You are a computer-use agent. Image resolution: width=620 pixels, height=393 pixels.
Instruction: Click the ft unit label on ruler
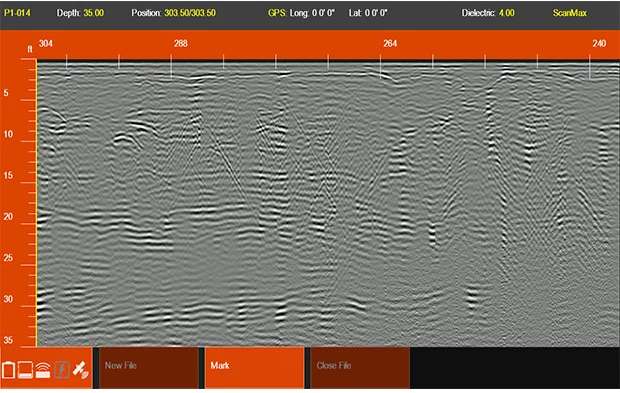[30, 49]
